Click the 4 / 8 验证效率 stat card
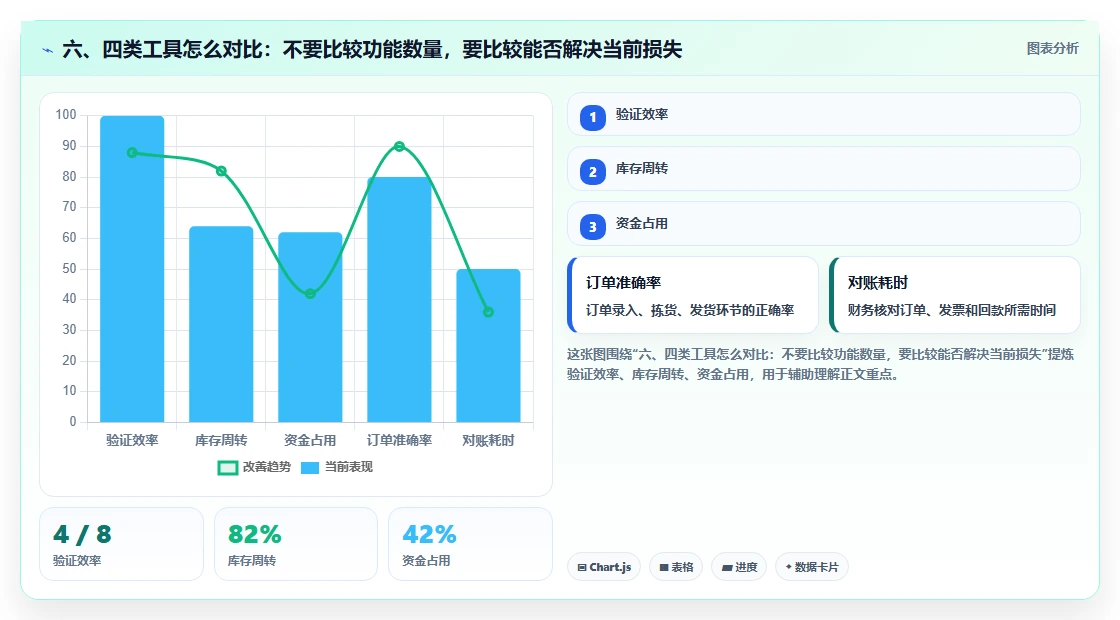 121,544
